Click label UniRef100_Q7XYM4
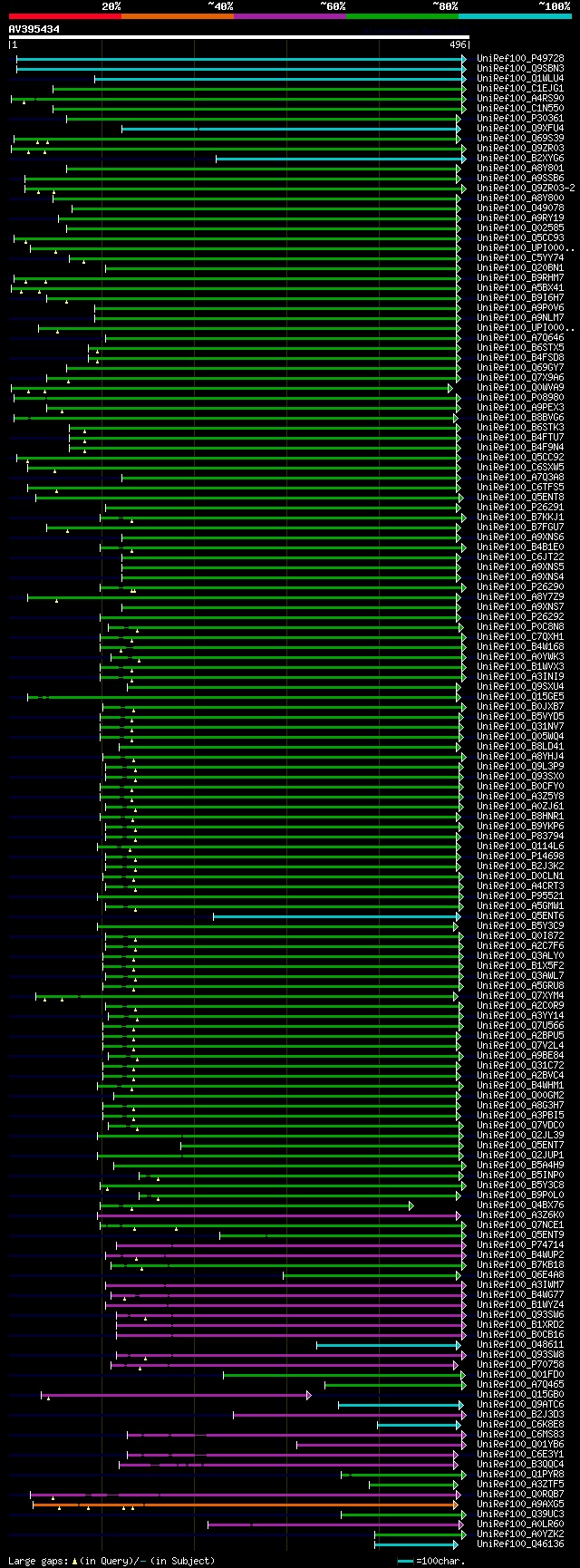Screen dimensions: 580x1568 [x=520, y=995]
